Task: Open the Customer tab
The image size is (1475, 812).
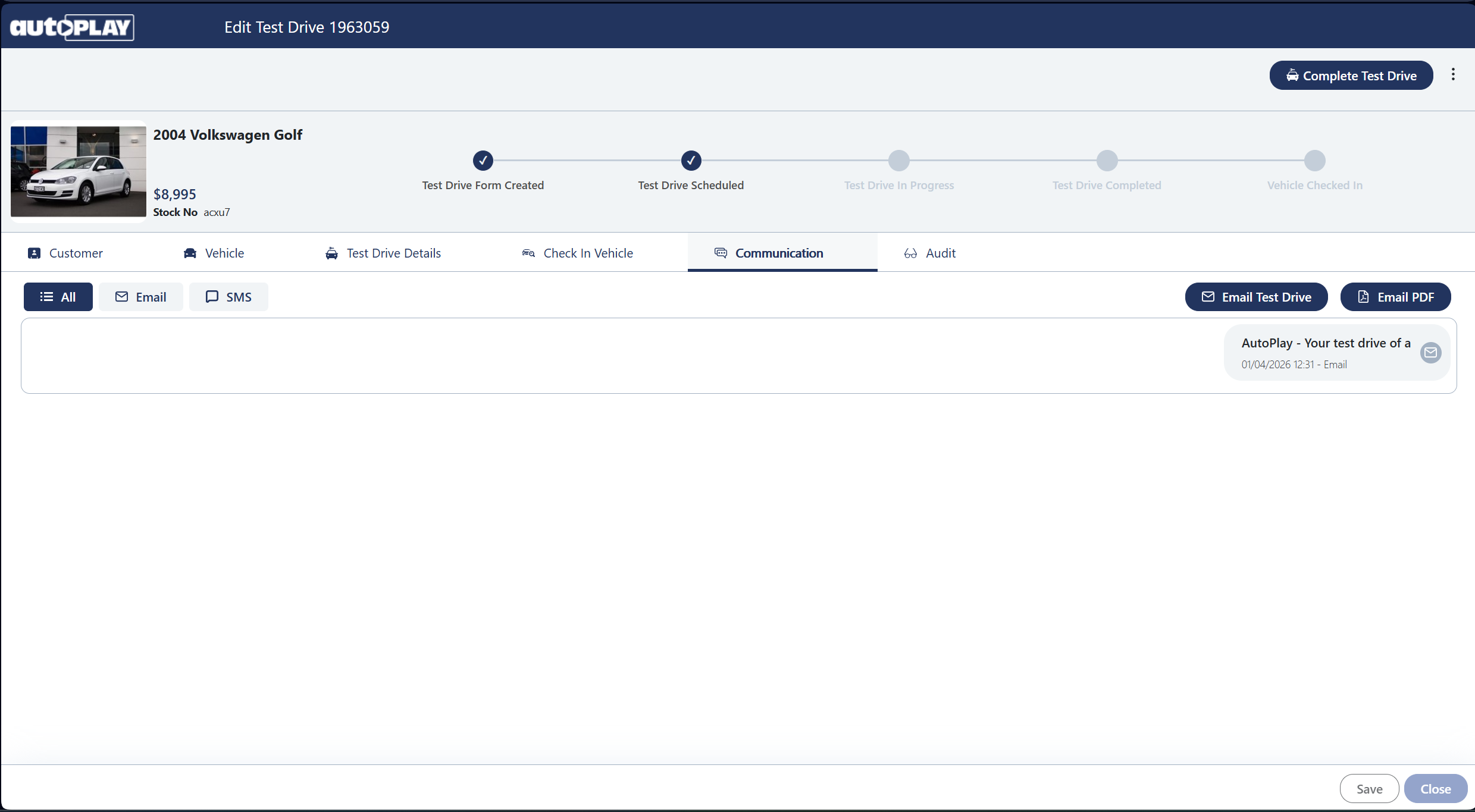Action: point(65,253)
